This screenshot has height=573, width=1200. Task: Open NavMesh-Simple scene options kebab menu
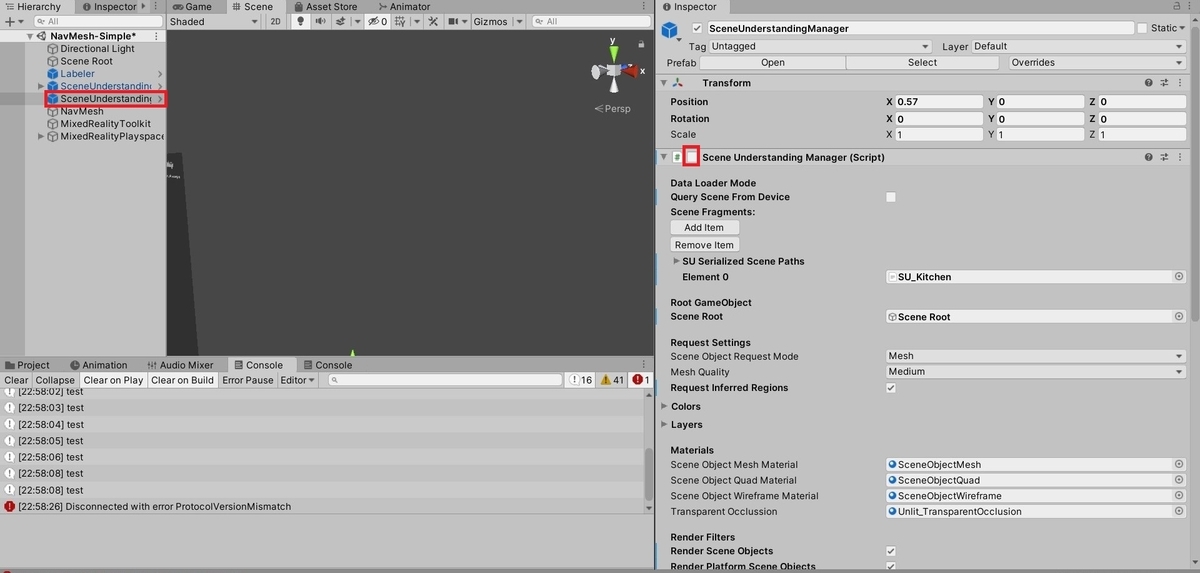[x=156, y=35]
